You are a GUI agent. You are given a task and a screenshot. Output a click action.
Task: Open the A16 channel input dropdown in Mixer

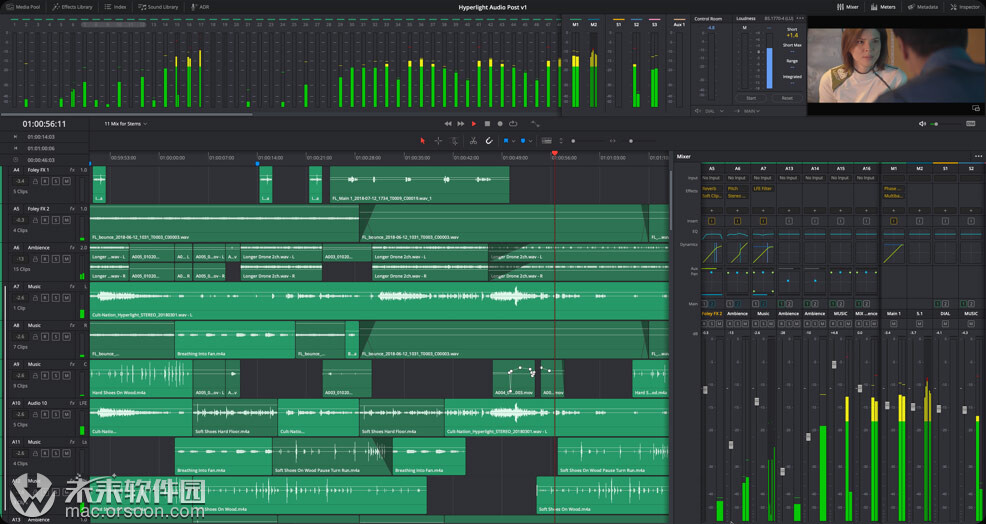click(x=866, y=178)
